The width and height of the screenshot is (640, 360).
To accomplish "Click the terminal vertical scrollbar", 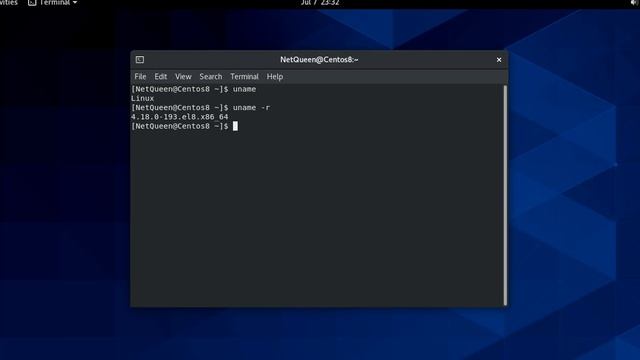I will [x=505, y=195].
